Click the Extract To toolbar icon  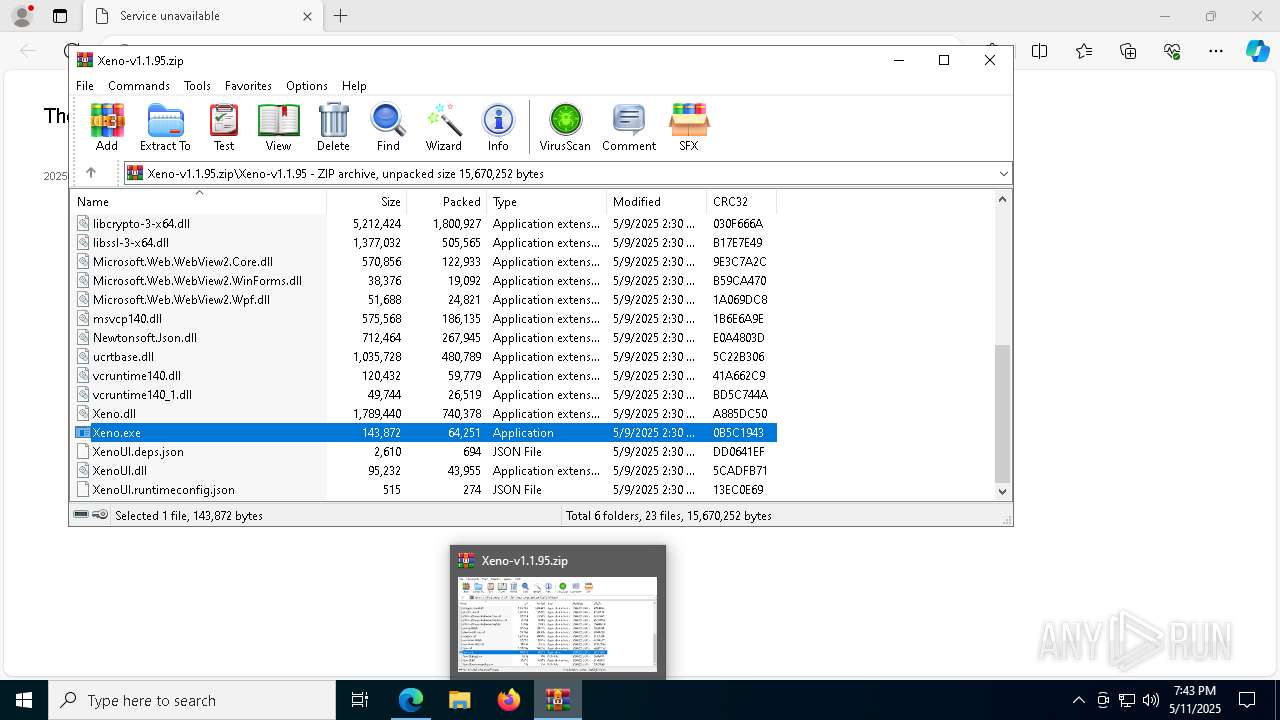click(x=165, y=127)
